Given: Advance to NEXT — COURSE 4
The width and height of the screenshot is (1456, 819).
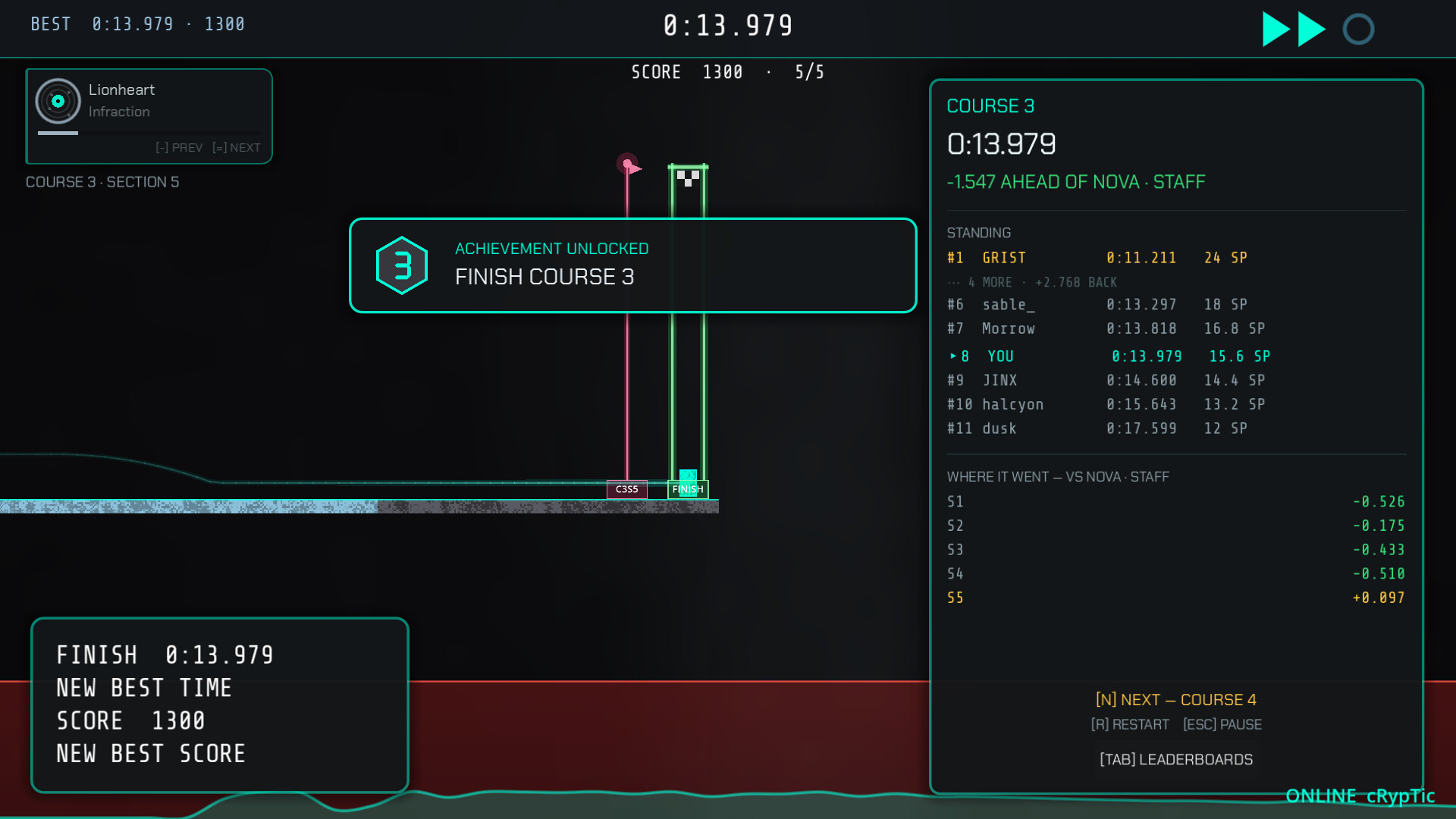Looking at the screenshot, I should pos(1176,699).
